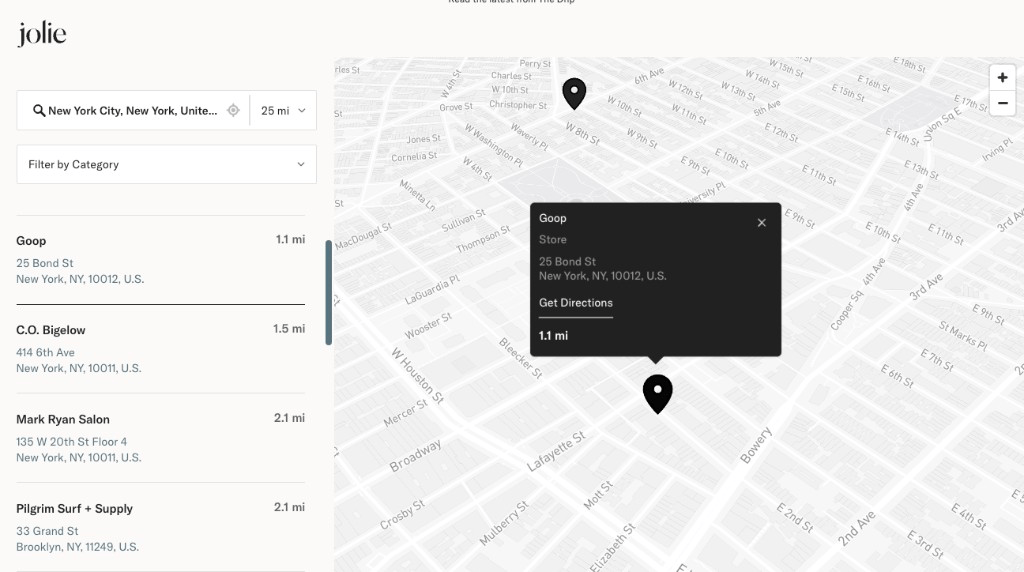Select the Goop store listing
This screenshot has width=1024, height=572.
point(161,260)
